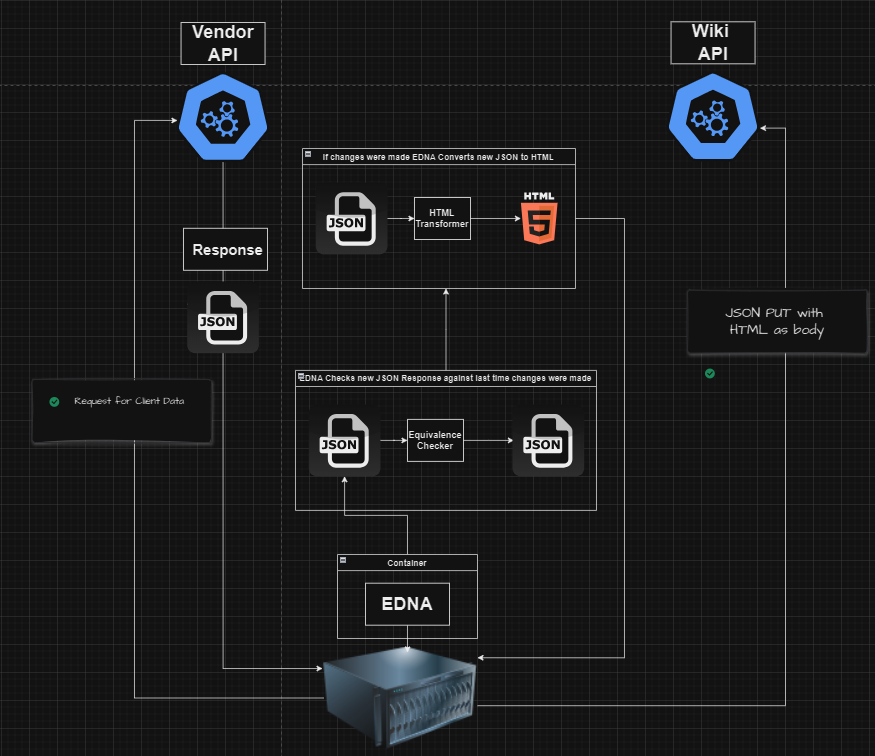The width and height of the screenshot is (875, 756).
Task: Select the Vendor API title label
Action: pyautogui.click(x=222, y=43)
